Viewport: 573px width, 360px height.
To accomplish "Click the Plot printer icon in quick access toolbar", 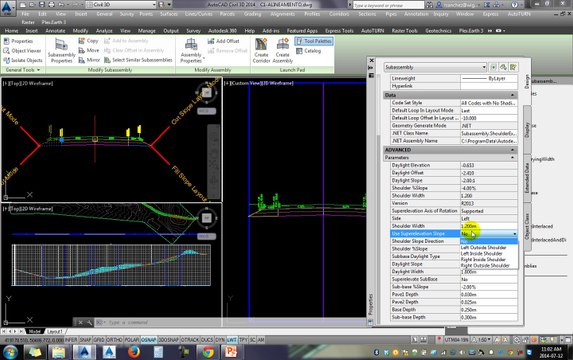I will coord(52,5).
